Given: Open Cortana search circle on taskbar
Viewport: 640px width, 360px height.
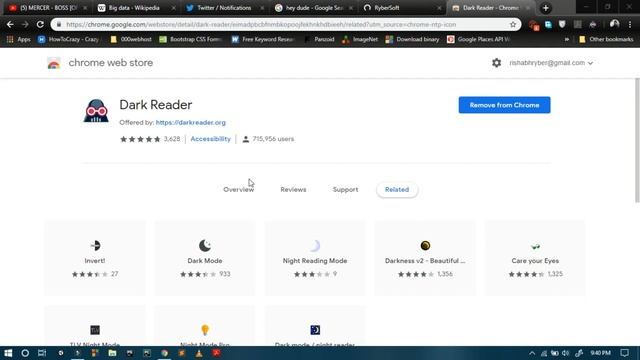Looking at the screenshot, I should point(25,353).
